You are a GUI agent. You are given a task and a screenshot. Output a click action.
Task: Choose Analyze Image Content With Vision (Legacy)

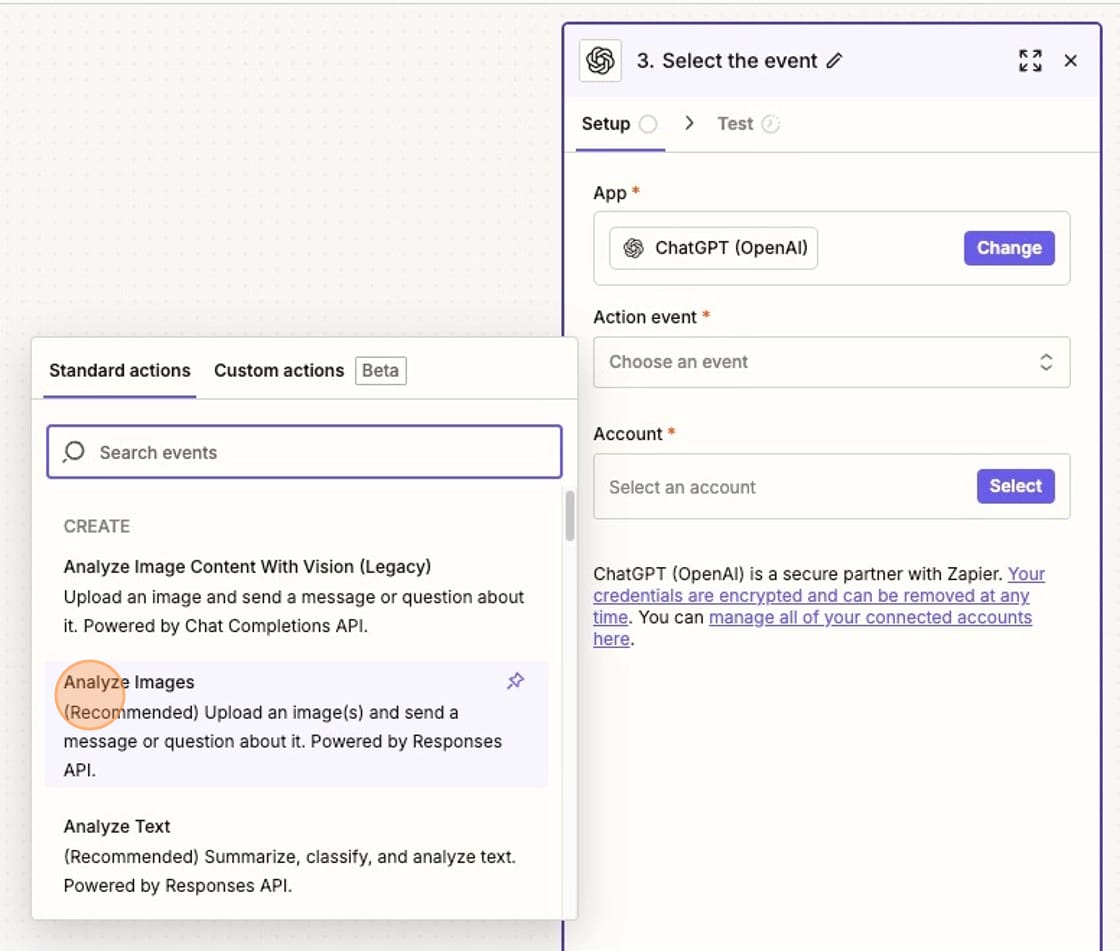[296, 596]
